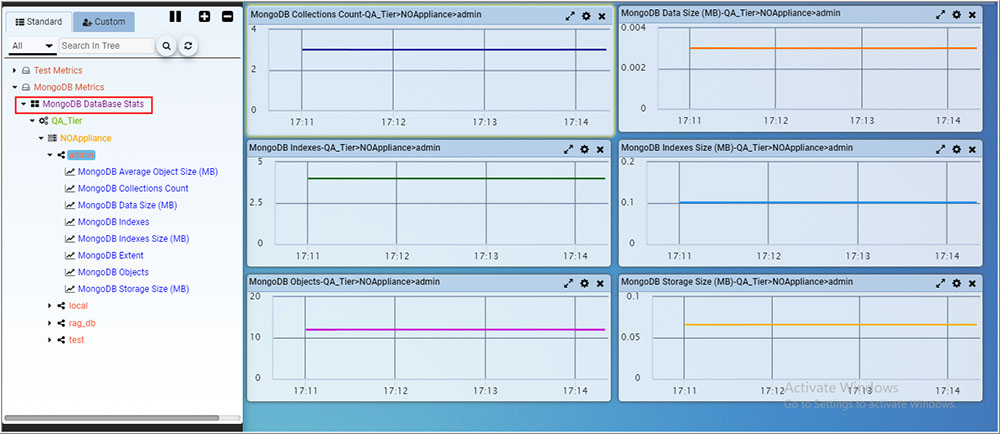The width and height of the screenshot is (1000, 434).
Task: Expand the rag_db database node
Action: (x=50, y=323)
